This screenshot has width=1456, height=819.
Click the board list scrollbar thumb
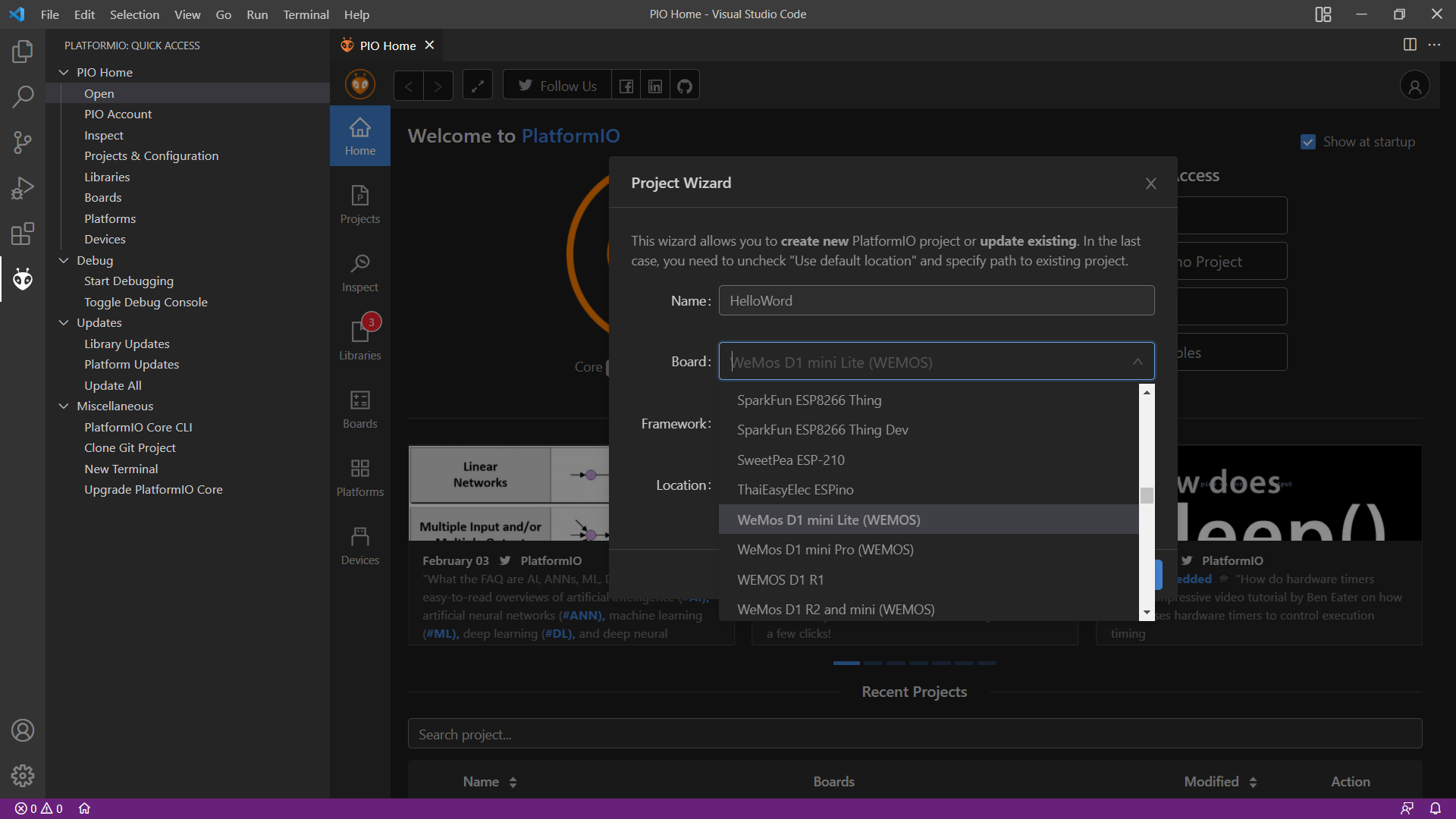1147,495
